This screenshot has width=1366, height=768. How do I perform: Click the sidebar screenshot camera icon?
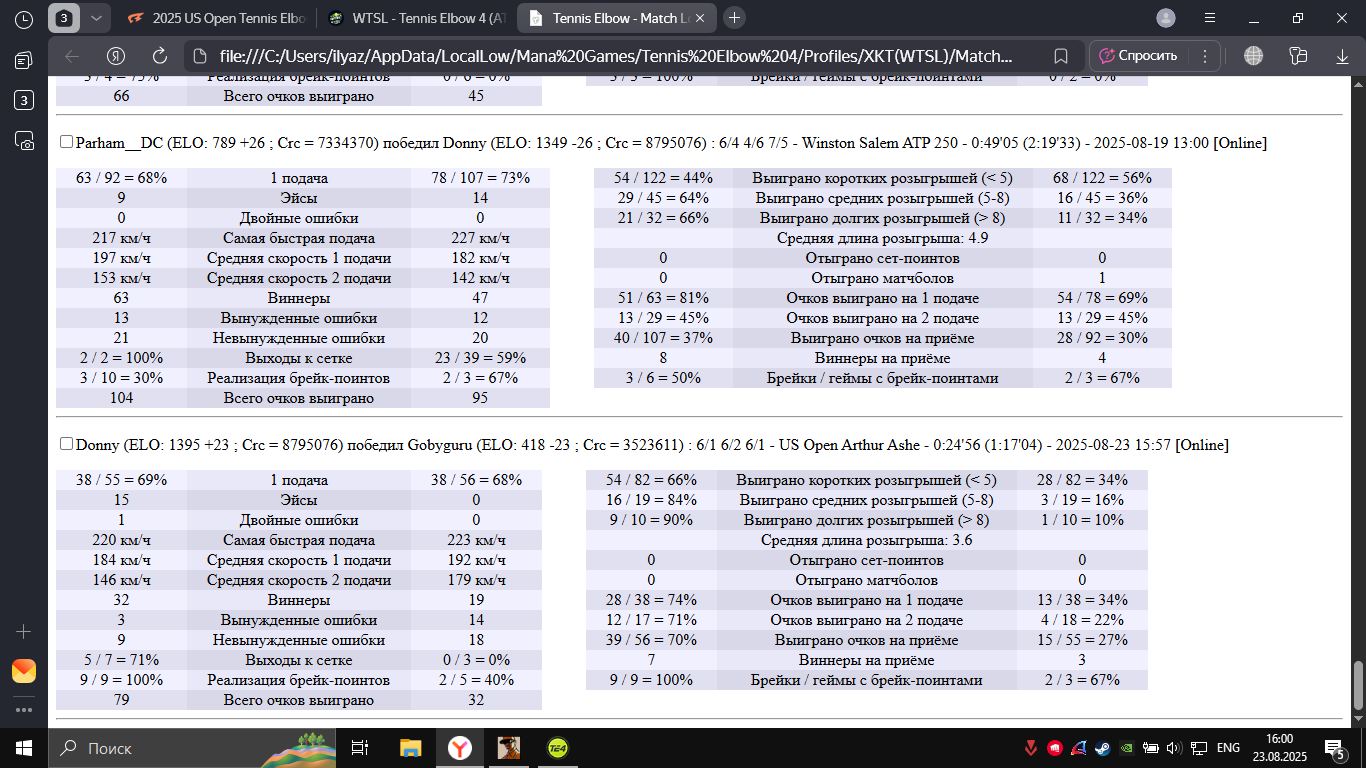coord(24,141)
